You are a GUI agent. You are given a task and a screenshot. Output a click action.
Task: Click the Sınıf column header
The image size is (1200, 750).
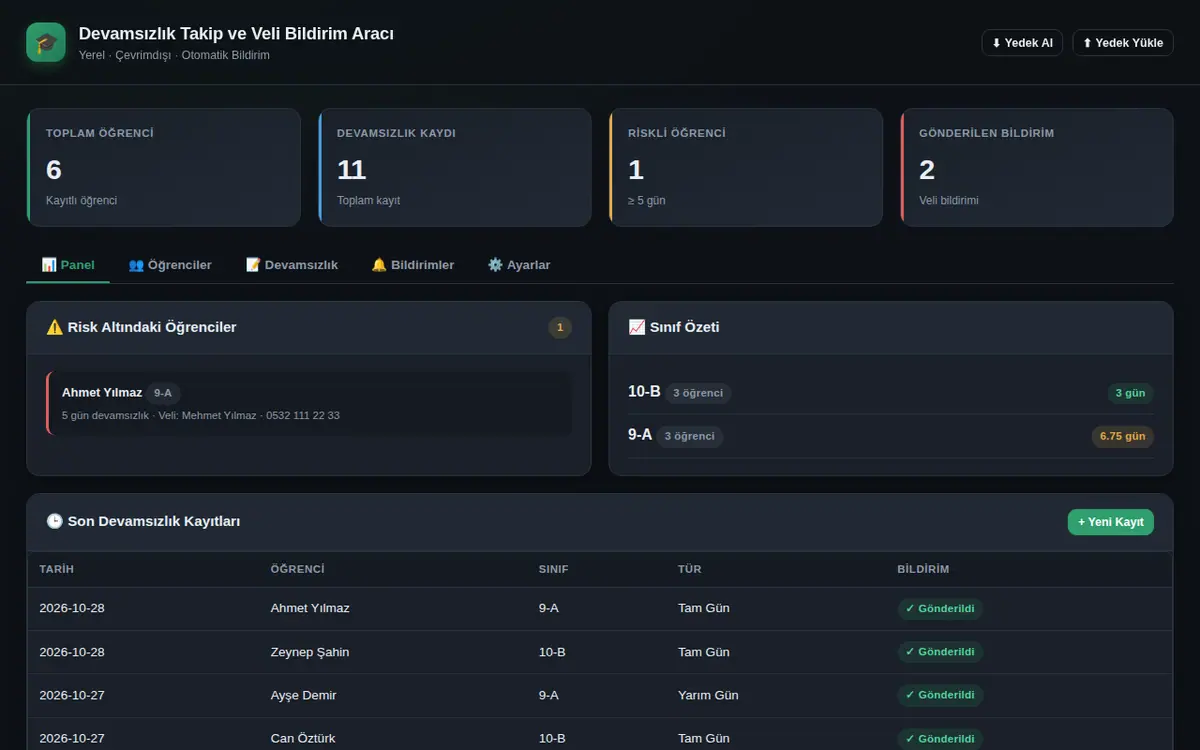click(553, 569)
